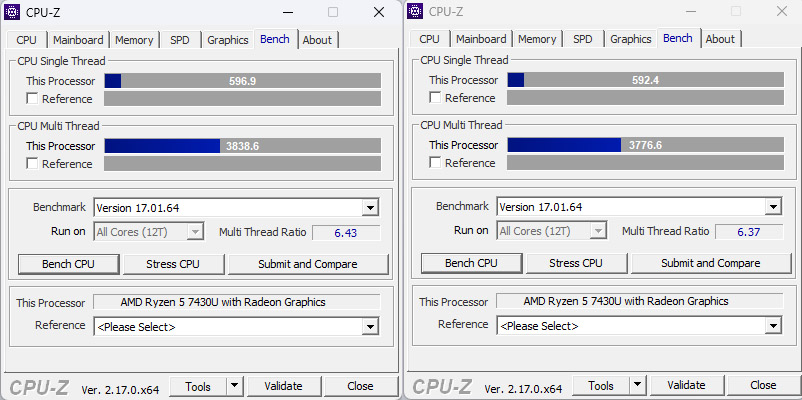
Task: Click the CPU-Z app icon in right window title bar
Action: tap(415, 11)
